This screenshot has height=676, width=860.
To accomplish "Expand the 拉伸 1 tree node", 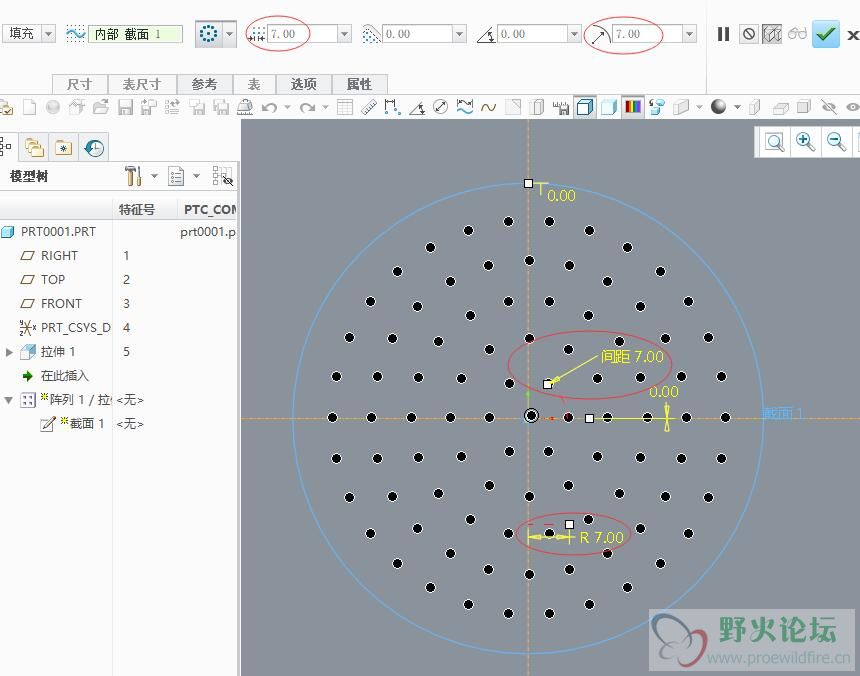I will point(9,352).
